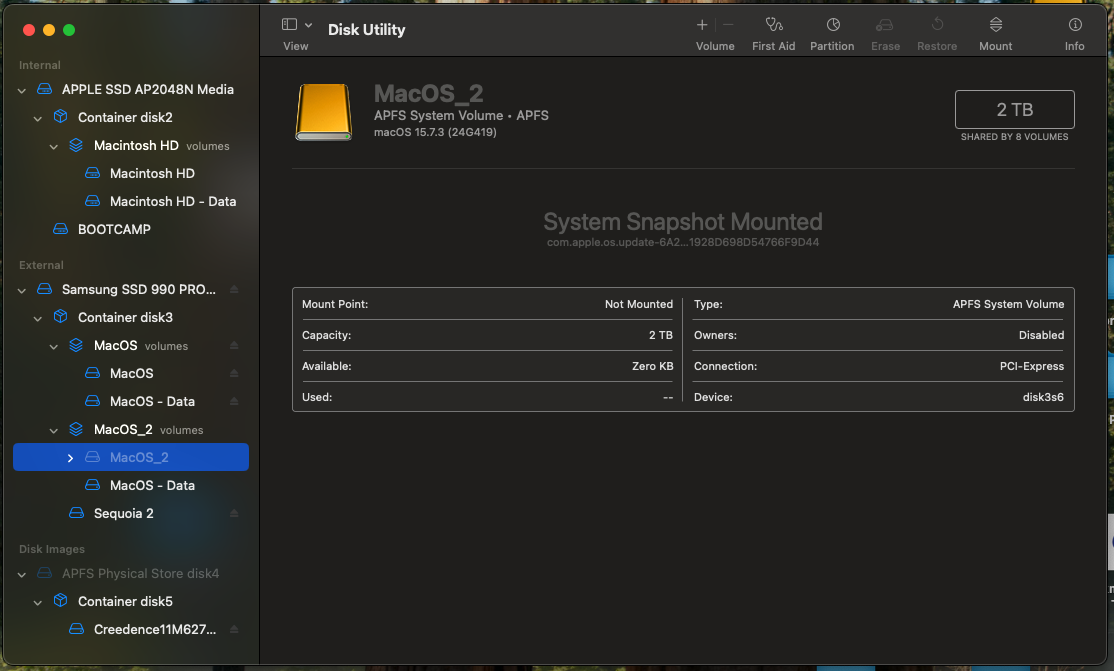The height and width of the screenshot is (671, 1114).
Task: Click the Mount icon in the toolbar
Action: point(995,31)
